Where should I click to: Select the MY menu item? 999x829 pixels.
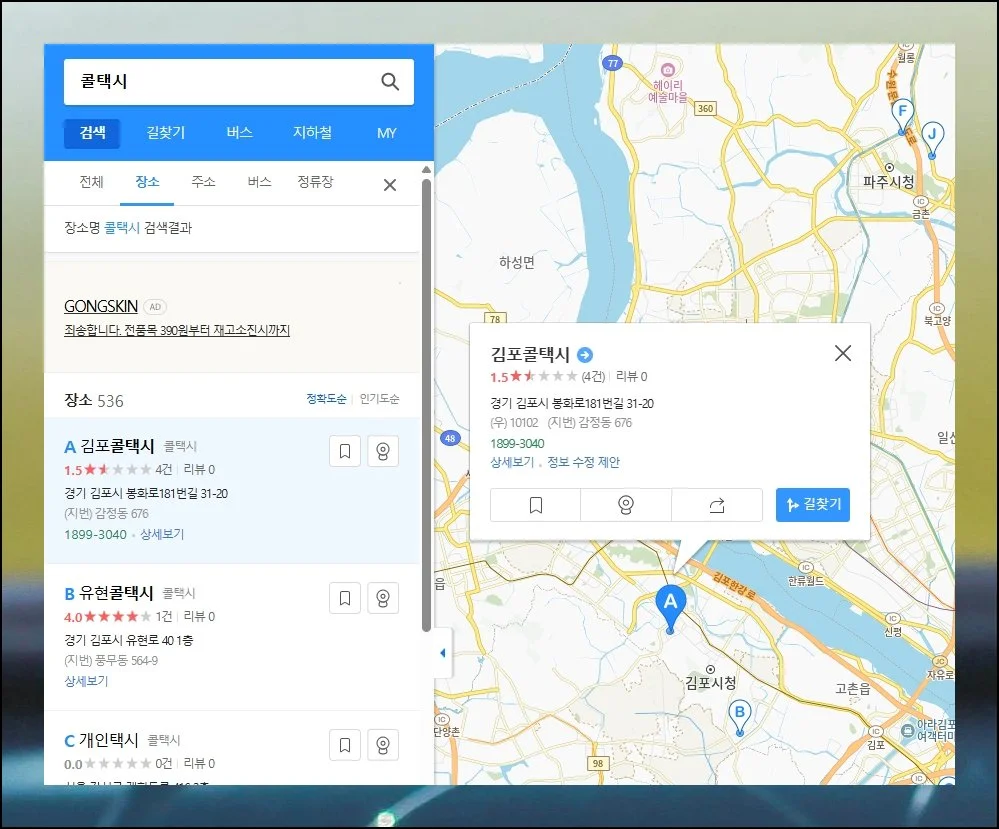386,132
